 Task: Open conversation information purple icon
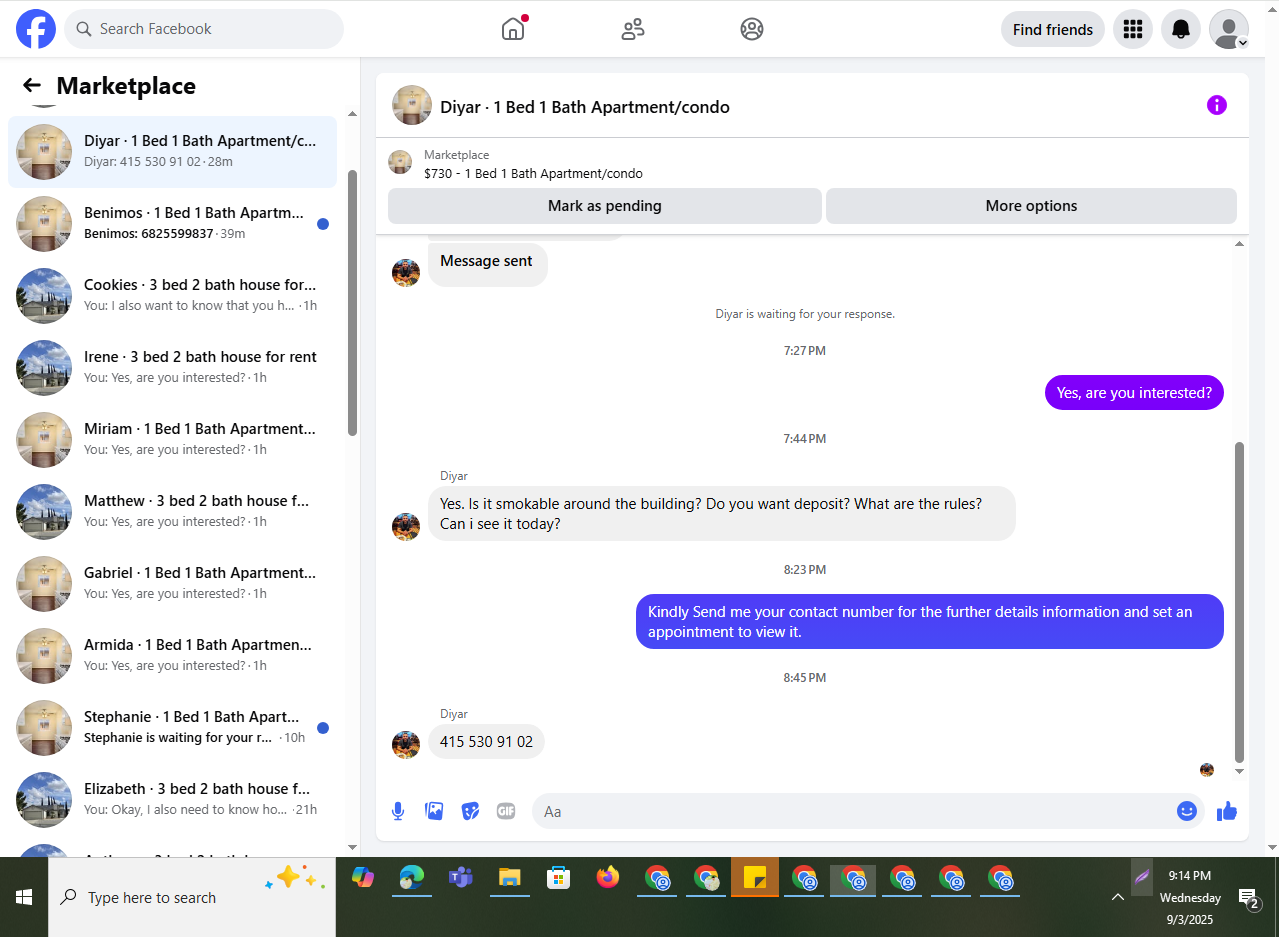1217,105
